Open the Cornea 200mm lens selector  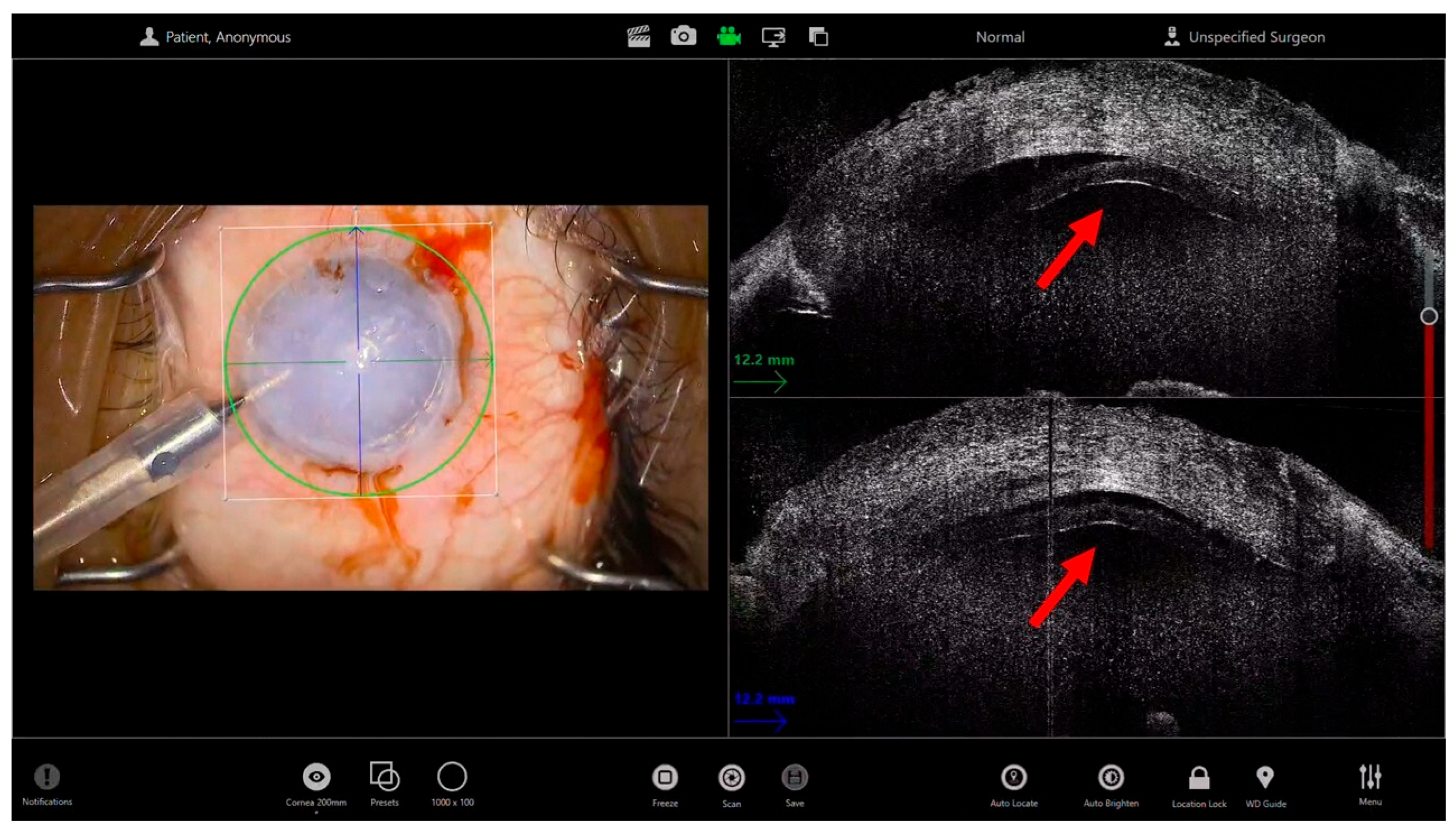(316, 777)
